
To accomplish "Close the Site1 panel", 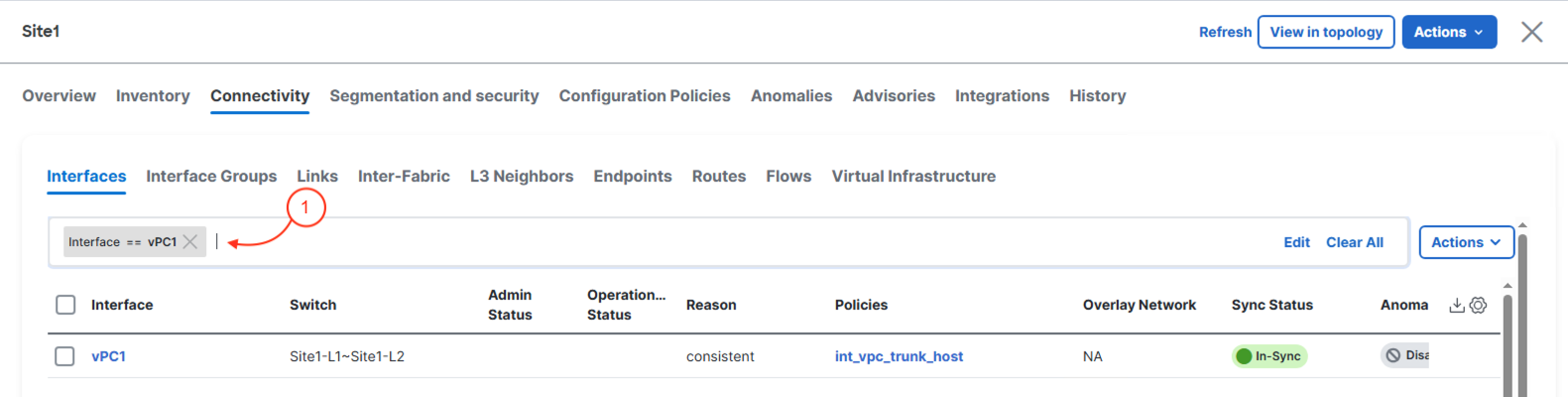I will (x=1532, y=32).
